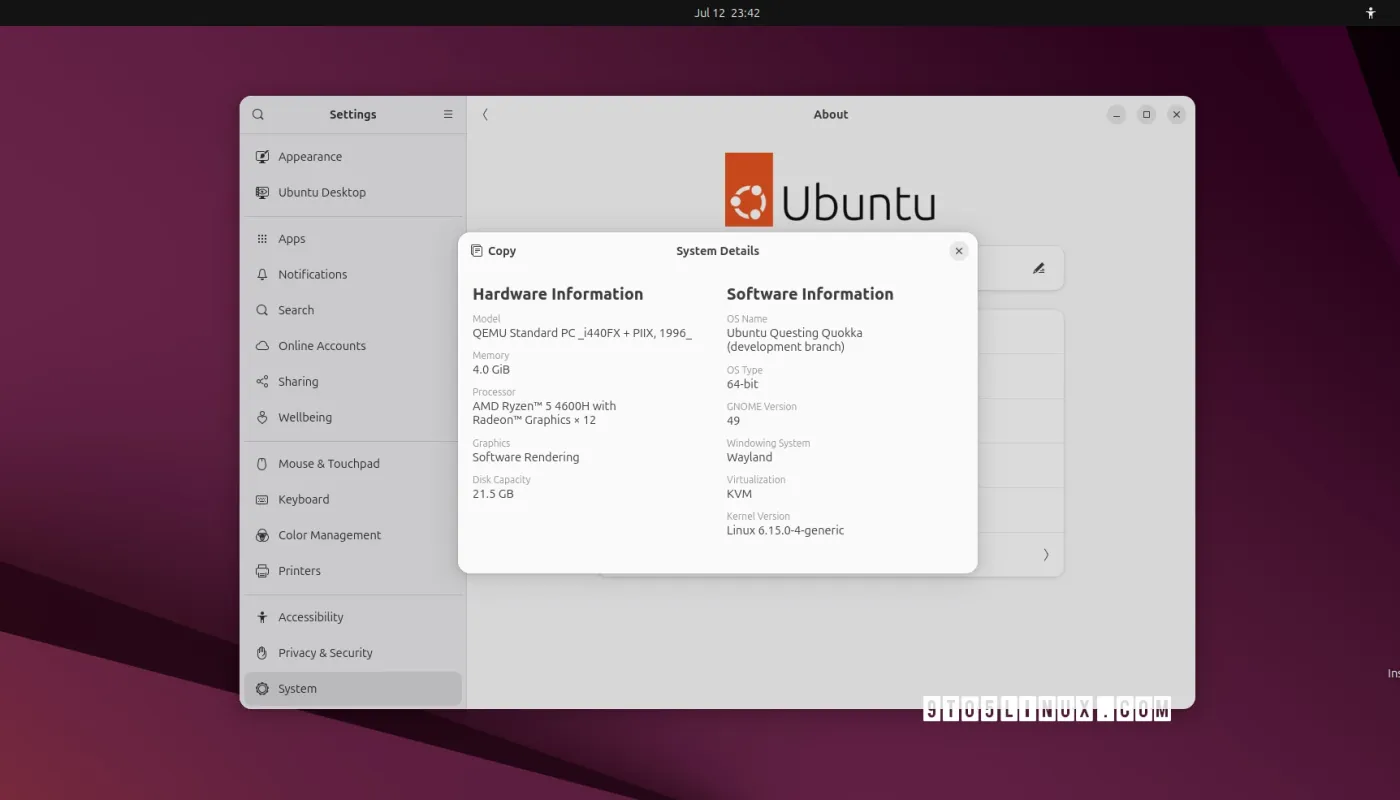1400x800 pixels.
Task: Open Online Accounts settings
Action: click(353, 346)
